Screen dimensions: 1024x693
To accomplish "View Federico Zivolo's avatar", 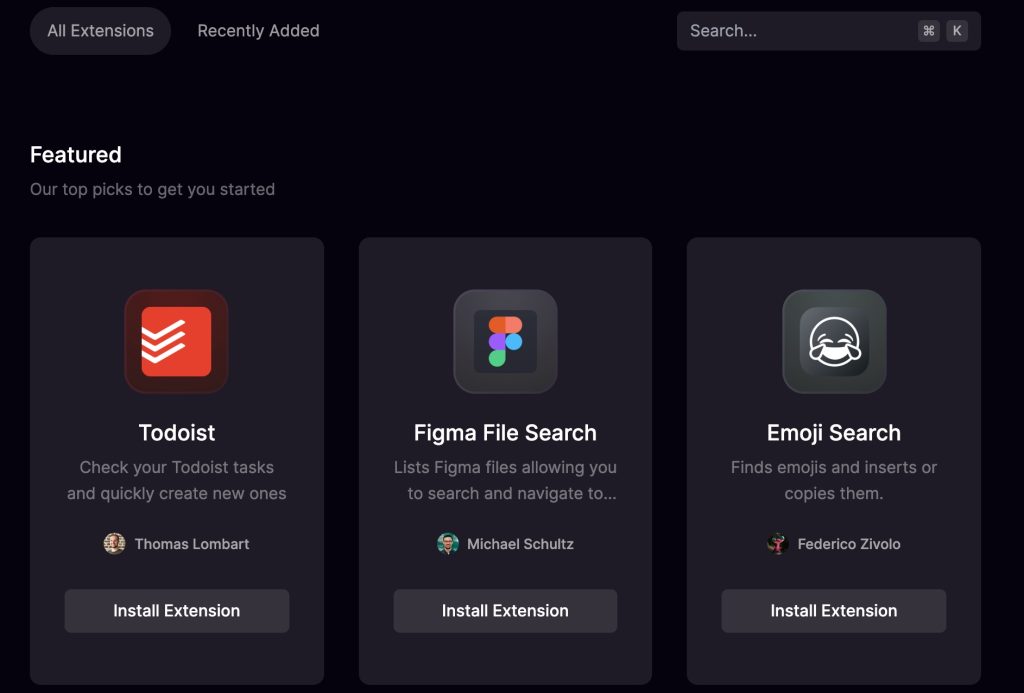I will pyautogui.click(x=777, y=543).
